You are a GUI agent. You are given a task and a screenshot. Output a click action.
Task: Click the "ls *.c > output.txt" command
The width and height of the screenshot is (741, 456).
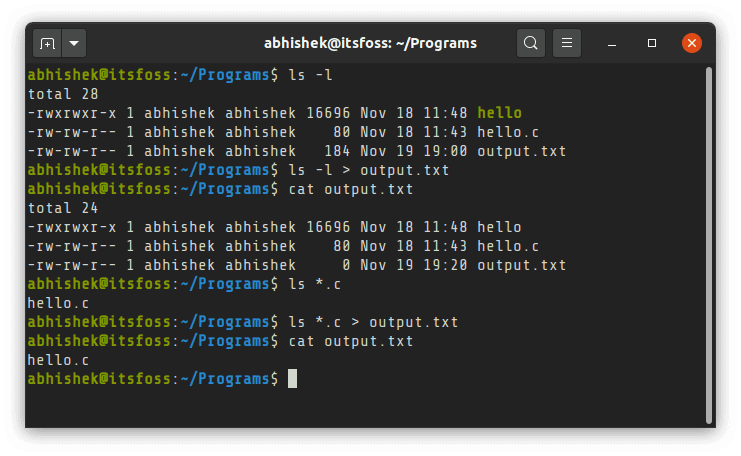[x=372, y=322]
